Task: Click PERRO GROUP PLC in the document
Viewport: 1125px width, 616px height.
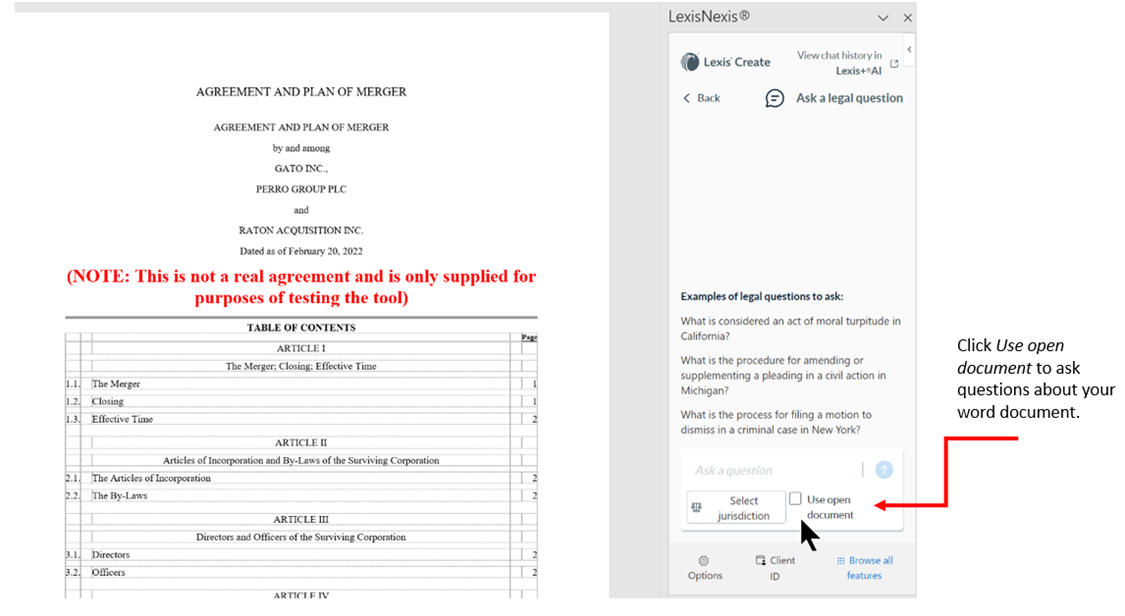Action: [301, 189]
